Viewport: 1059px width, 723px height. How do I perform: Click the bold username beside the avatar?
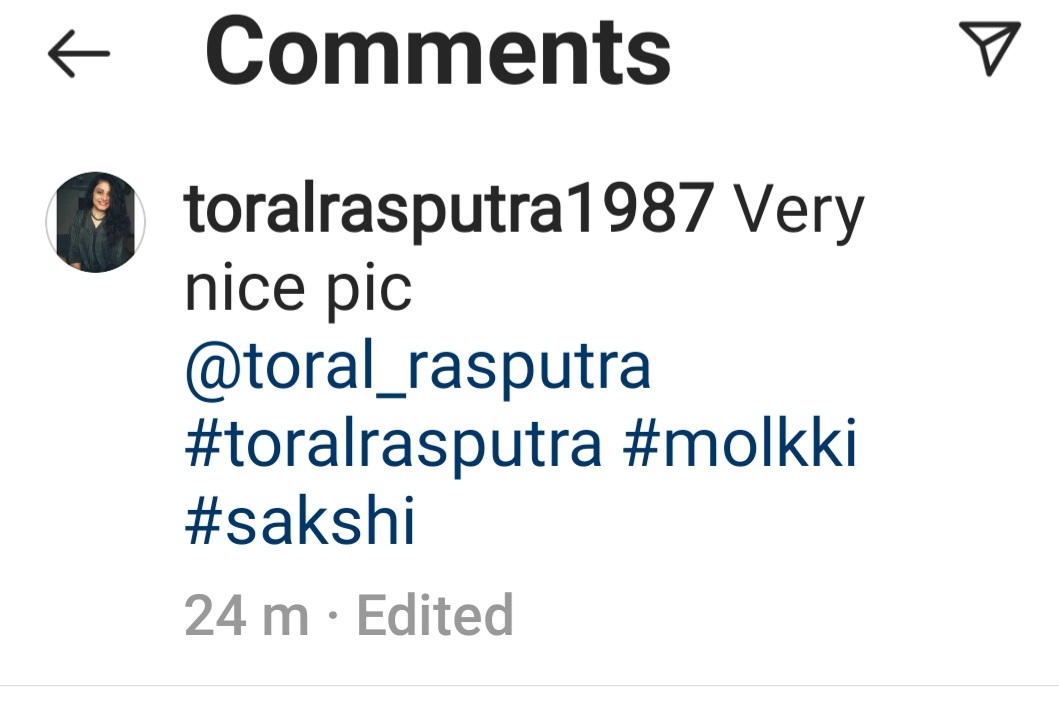tap(449, 209)
